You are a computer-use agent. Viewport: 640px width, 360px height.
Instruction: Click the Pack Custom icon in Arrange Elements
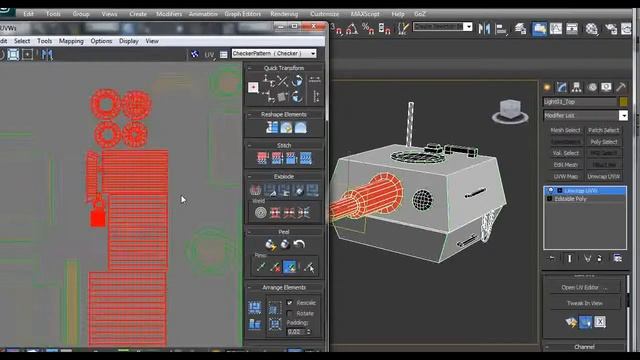click(255, 307)
